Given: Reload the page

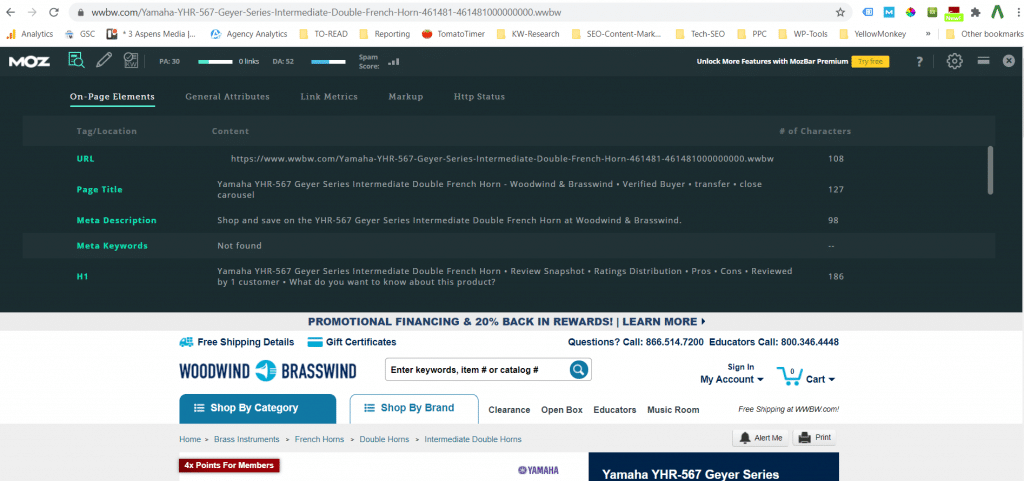Looking at the screenshot, I should [x=54, y=12].
